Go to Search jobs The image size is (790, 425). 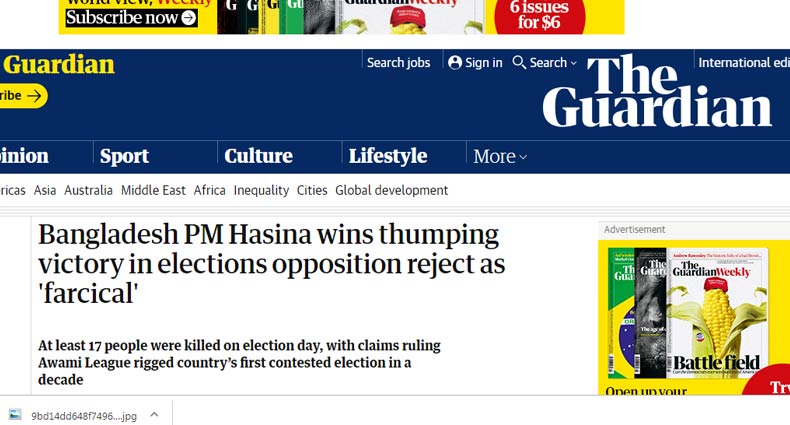point(398,63)
